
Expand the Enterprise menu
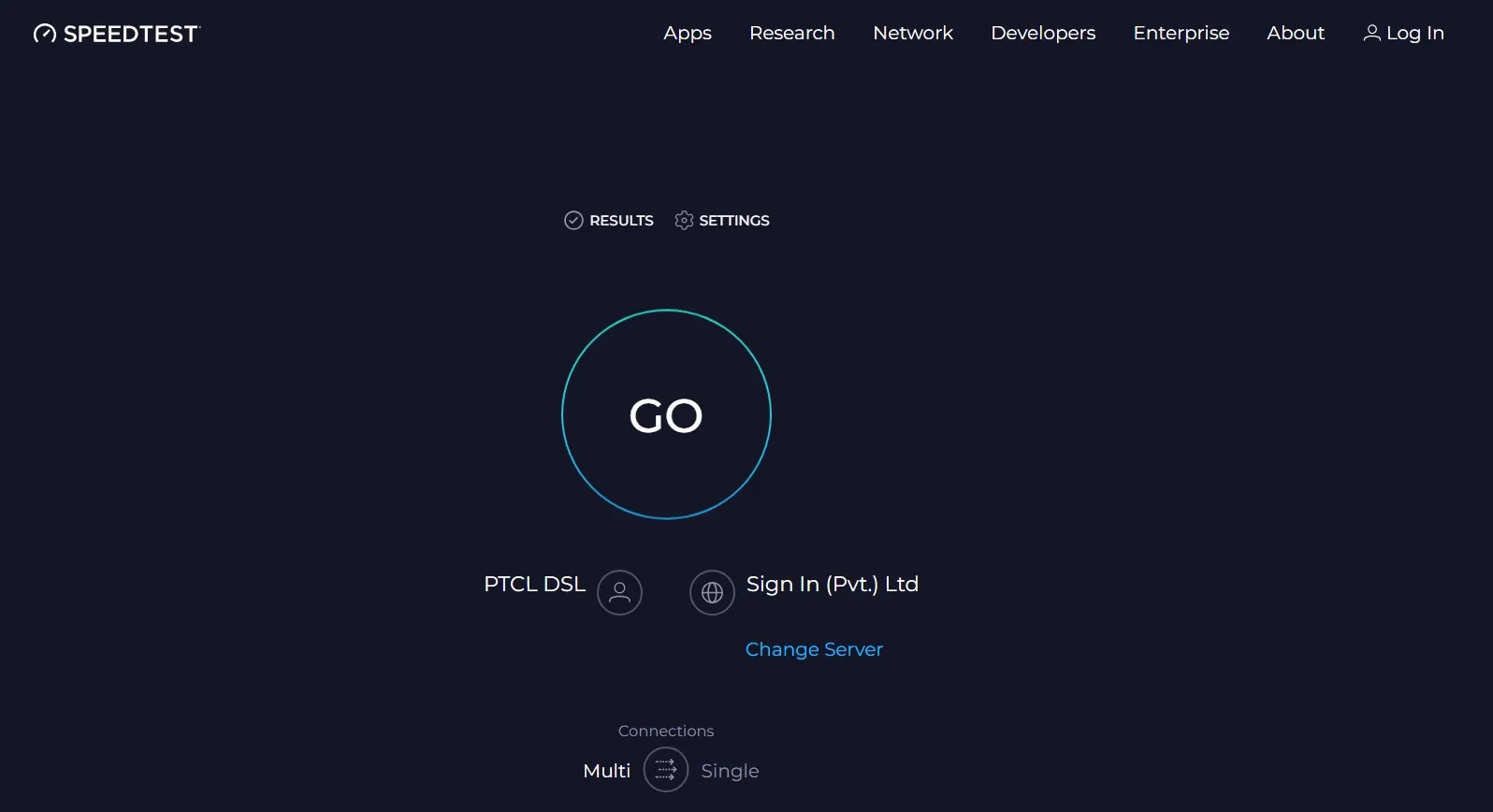[1181, 33]
